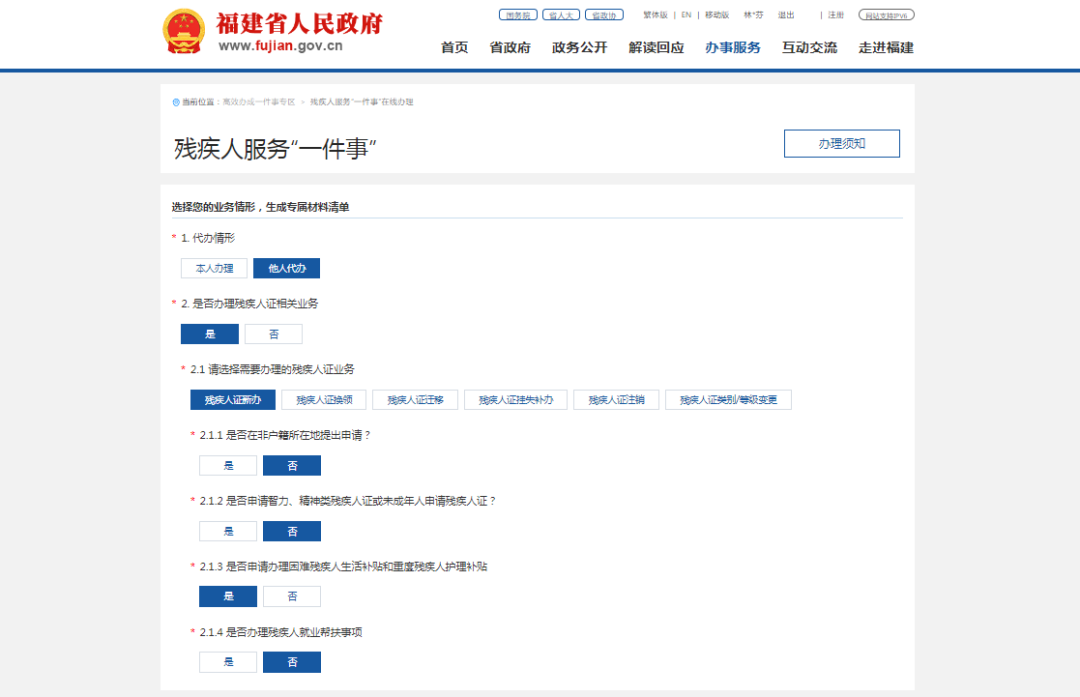
Task: Go to 政务公开 in main navigation
Action: [579, 47]
